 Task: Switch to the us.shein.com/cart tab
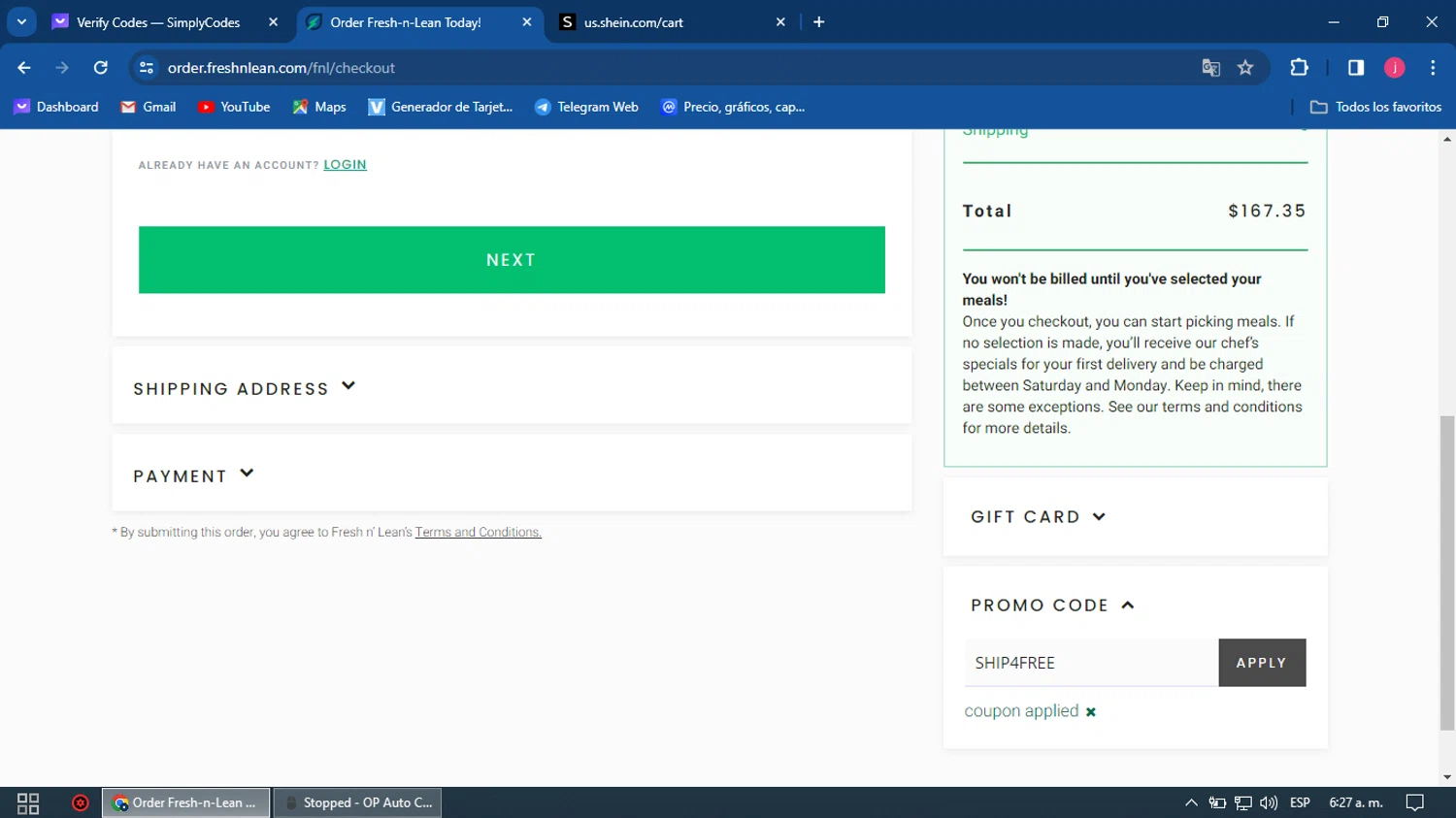point(633,22)
